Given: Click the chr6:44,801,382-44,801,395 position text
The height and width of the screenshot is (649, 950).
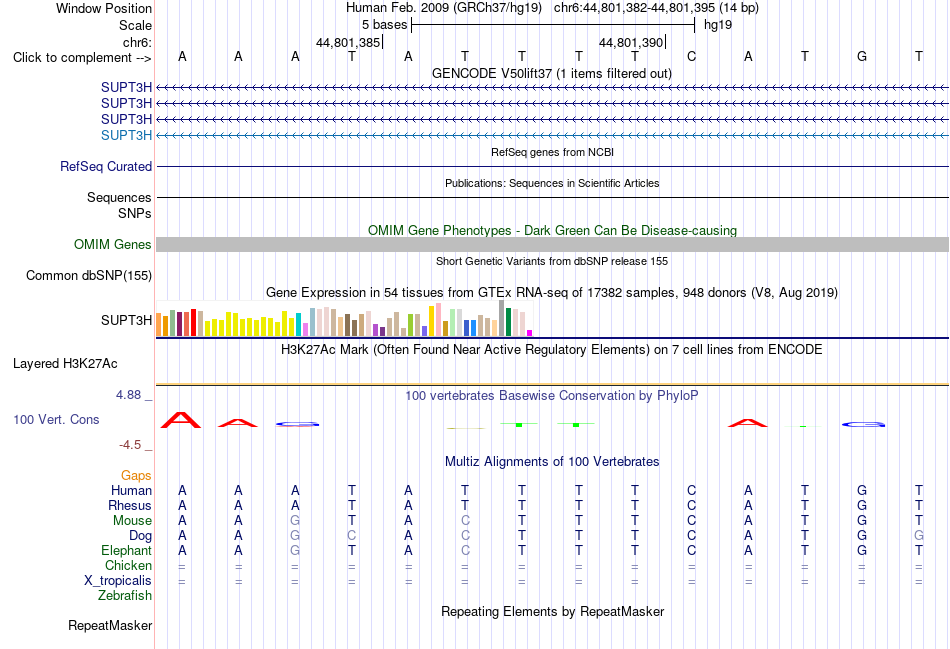Looking at the screenshot, I should [x=656, y=8].
